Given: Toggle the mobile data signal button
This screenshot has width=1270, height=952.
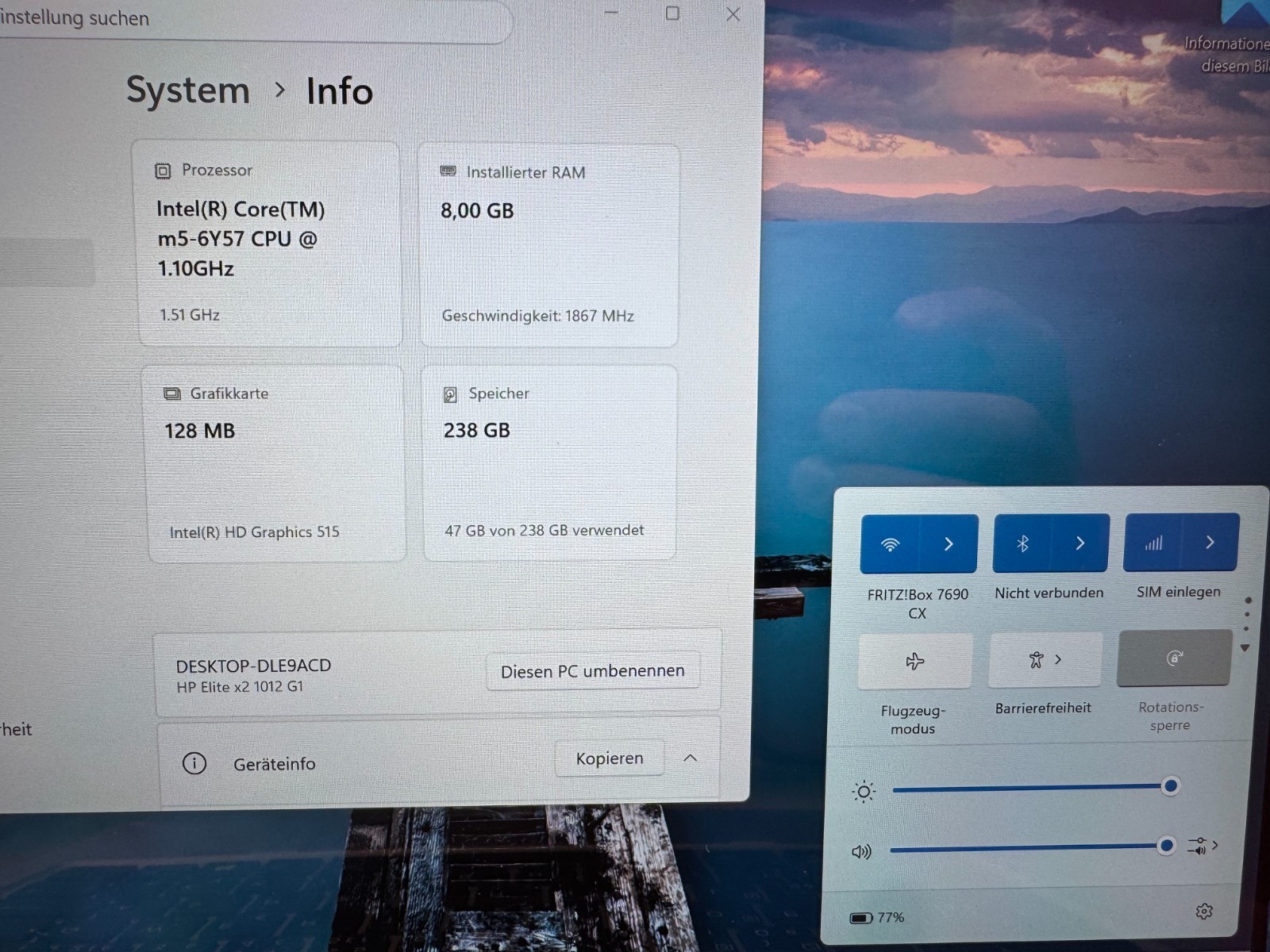Looking at the screenshot, I should (1153, 543).
